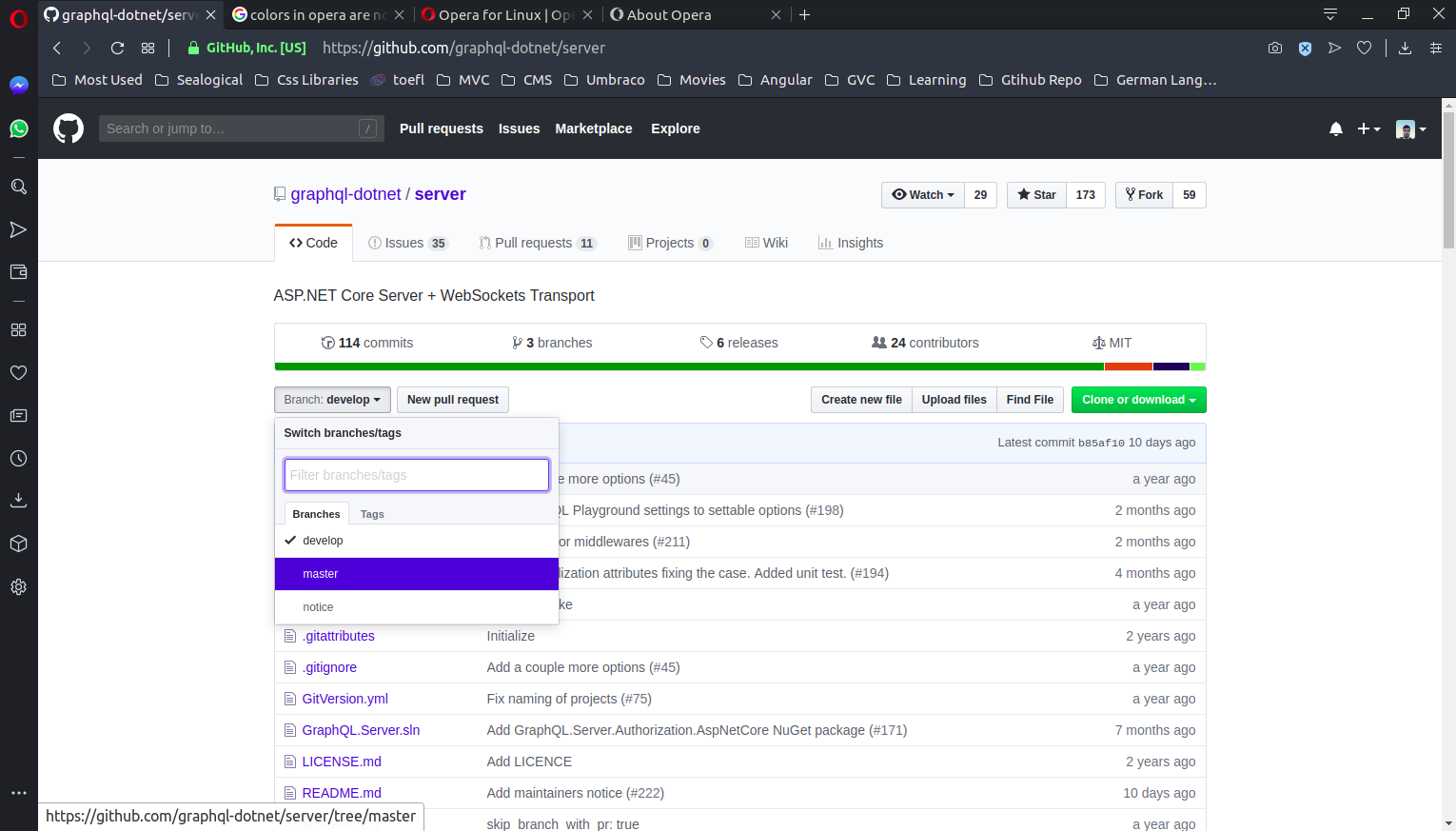The image size is (1456, 831).
Task: Select the master branch
Action: (417, 574)
